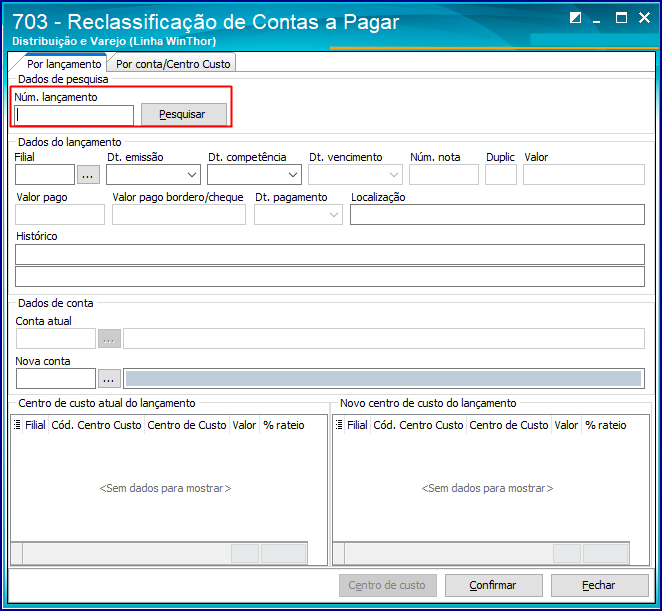Screen dimensions: 662x611
Task: Sort by % rateio in Novo grid
Action: (x=606, y=425)
